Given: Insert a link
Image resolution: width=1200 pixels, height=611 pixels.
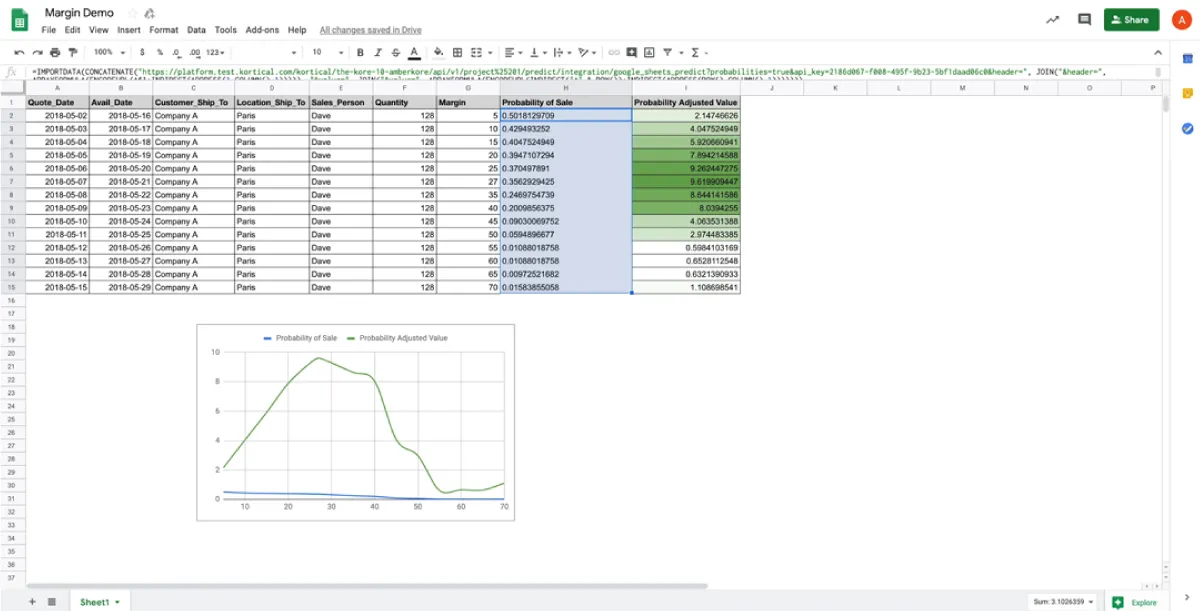Looking at the screenshot, I should (x=614, y=52).
